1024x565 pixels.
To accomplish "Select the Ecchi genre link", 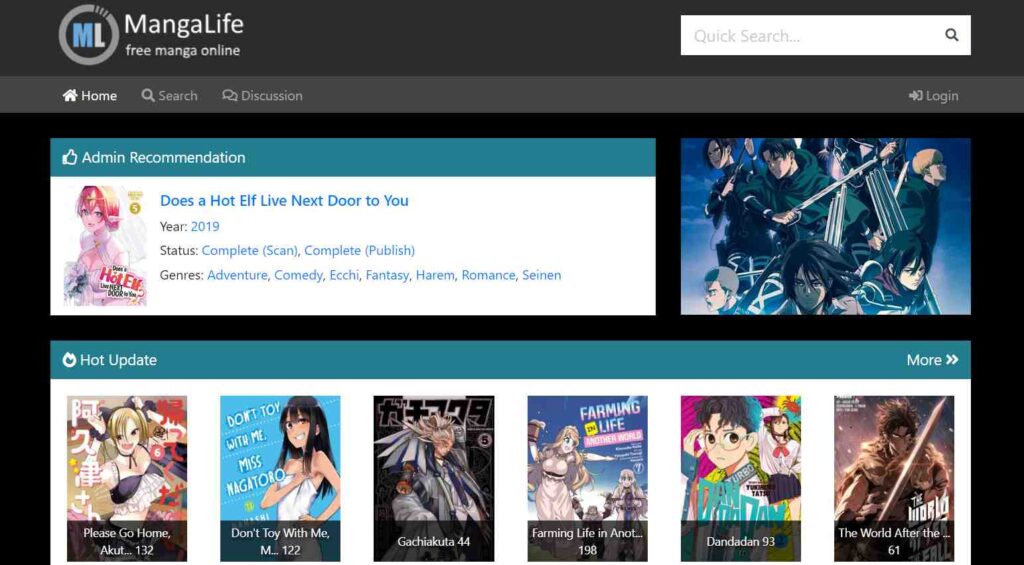I will (344, 275).
